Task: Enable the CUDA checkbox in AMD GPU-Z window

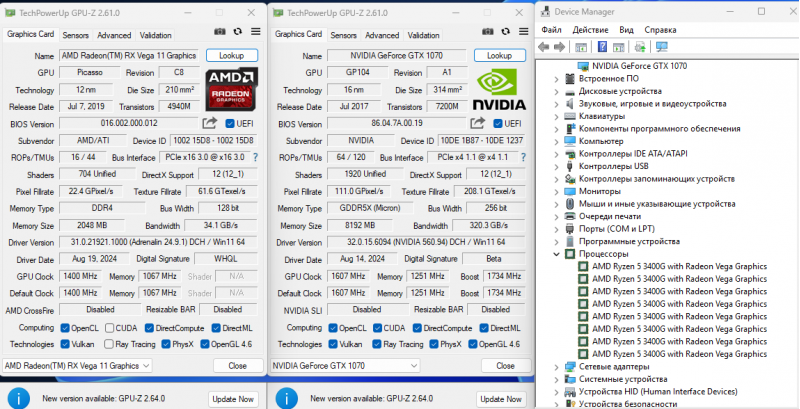Action: [110, 328]
